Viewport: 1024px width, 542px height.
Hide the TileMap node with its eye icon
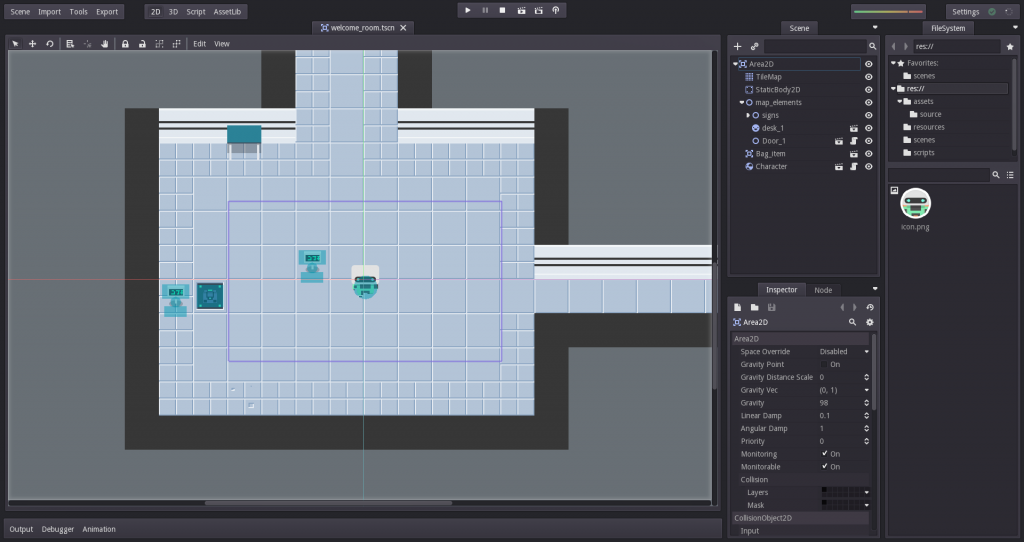point(868,77)
